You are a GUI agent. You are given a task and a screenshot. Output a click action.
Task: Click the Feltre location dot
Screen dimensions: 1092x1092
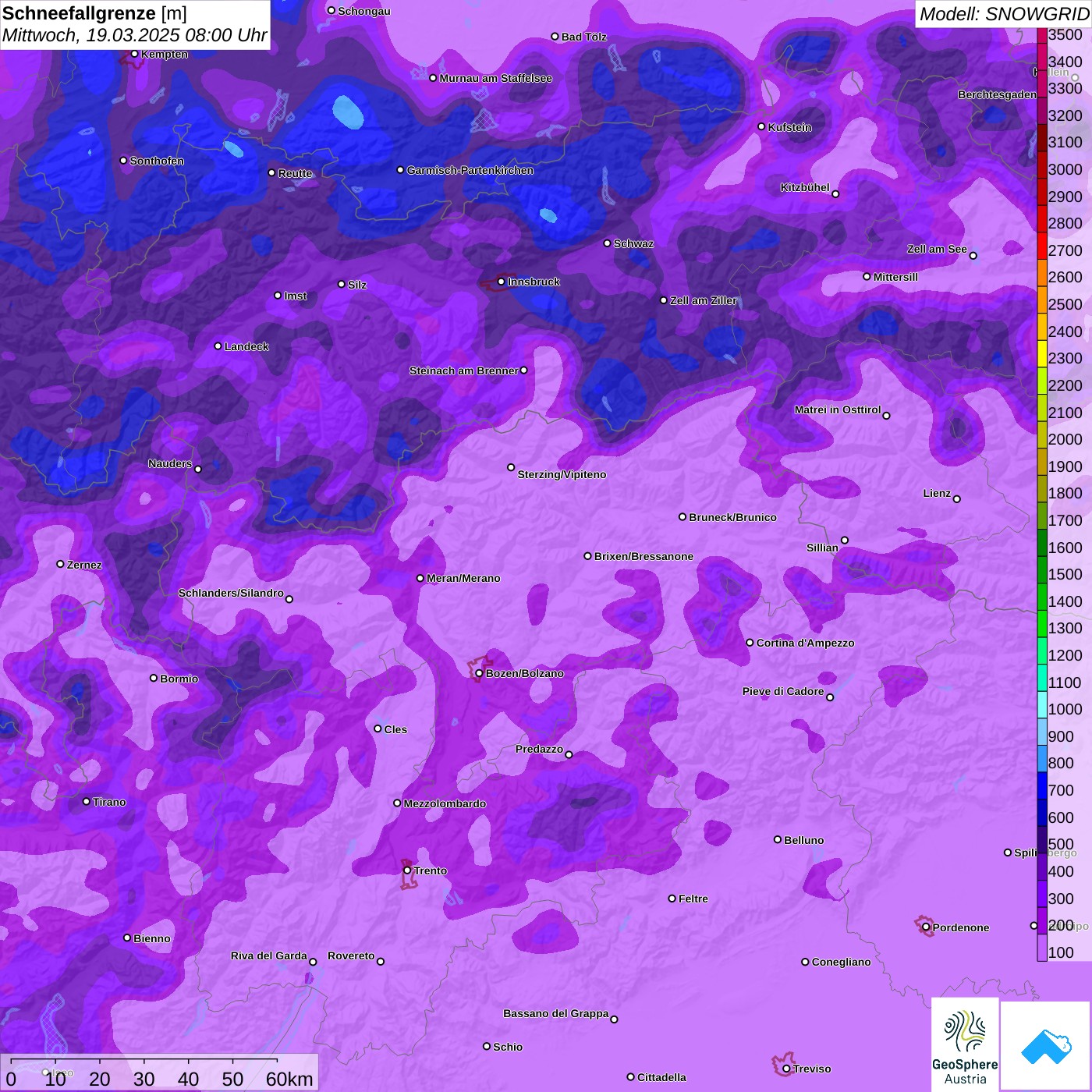coord(672,899)
